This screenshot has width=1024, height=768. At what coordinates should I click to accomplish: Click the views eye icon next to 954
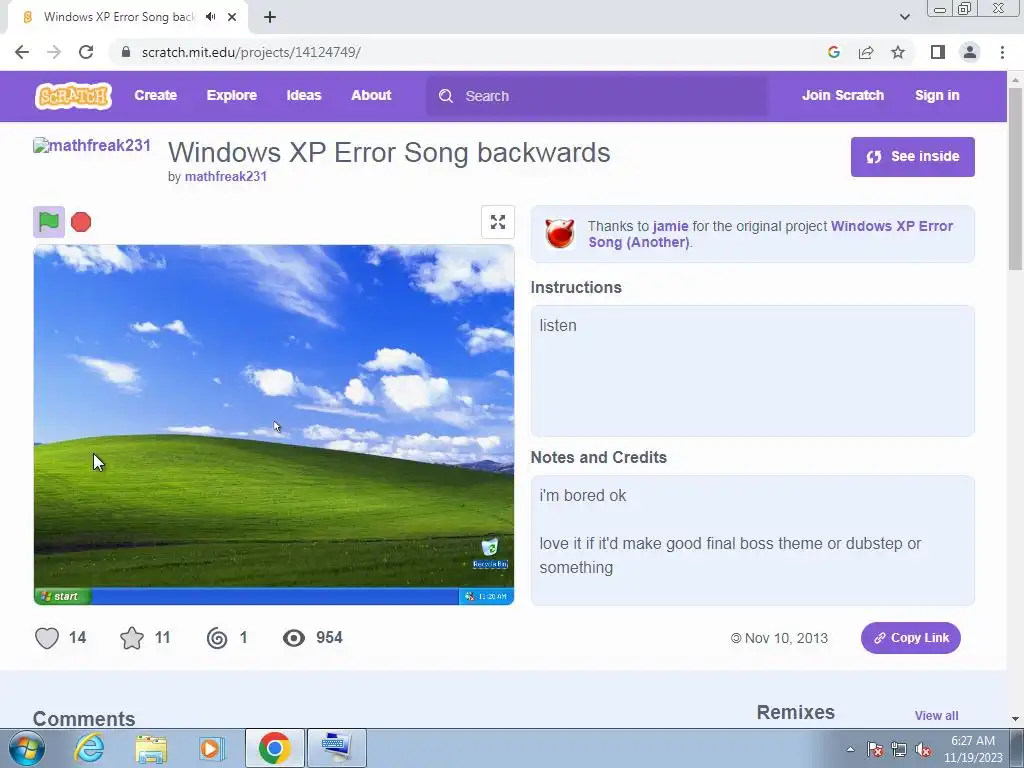point(294,638)
